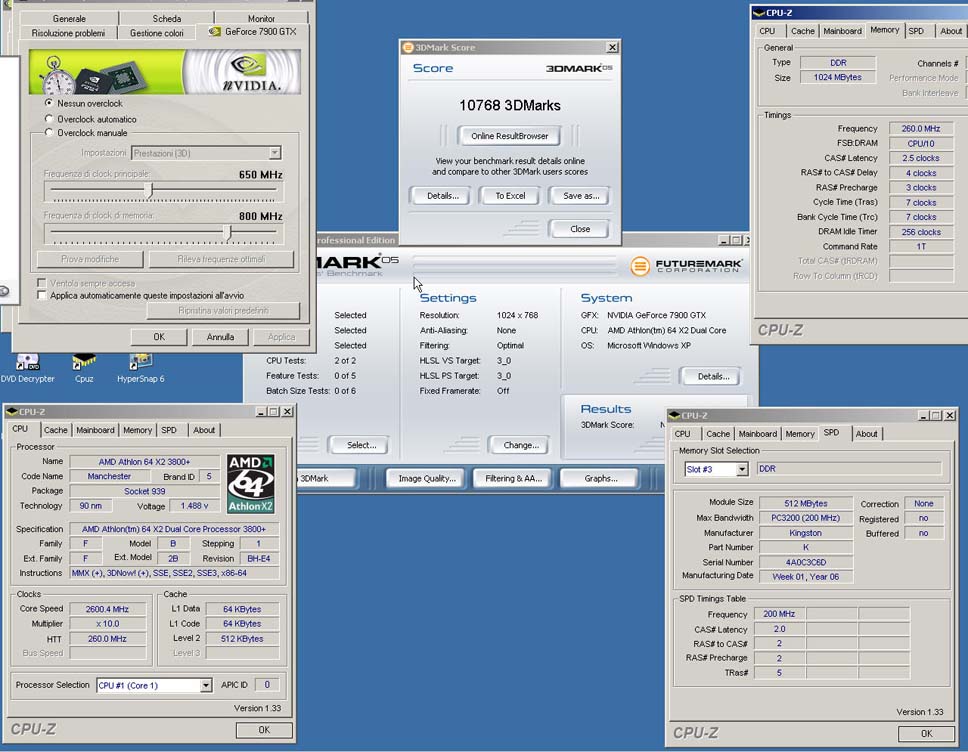Select Overclock manuale radio option
The image size is (968, 752).
[49, 132]
